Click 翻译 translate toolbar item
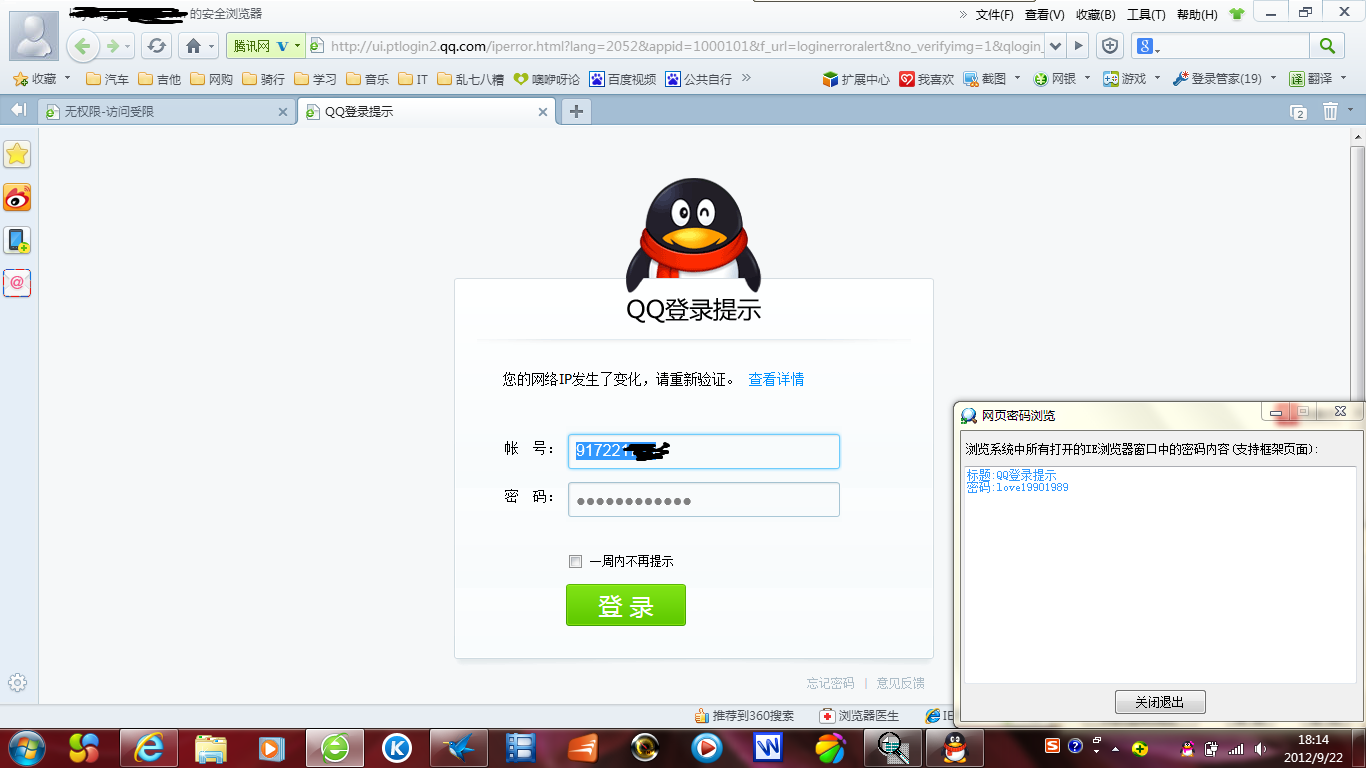Image resolution: width=1366 pixels, height=768 pixels. click(1311, 79)
